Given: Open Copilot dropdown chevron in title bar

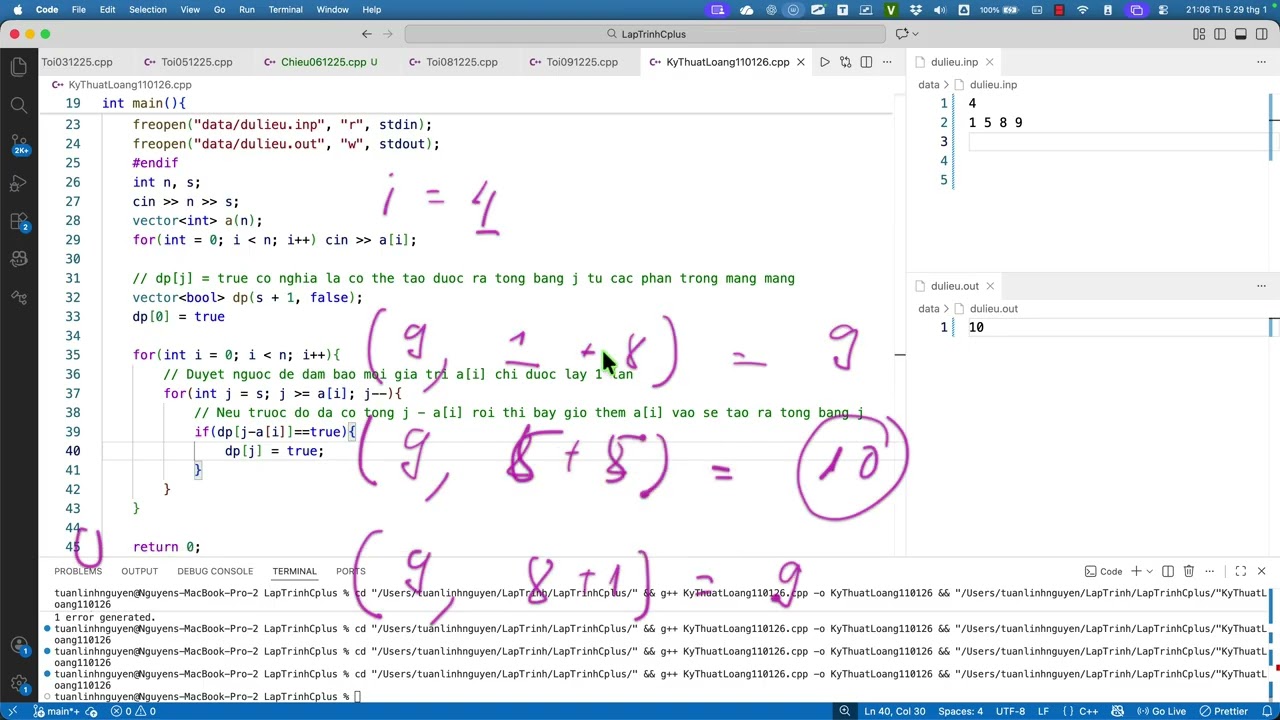Looking at the screenshot, I should coord(916,34).
